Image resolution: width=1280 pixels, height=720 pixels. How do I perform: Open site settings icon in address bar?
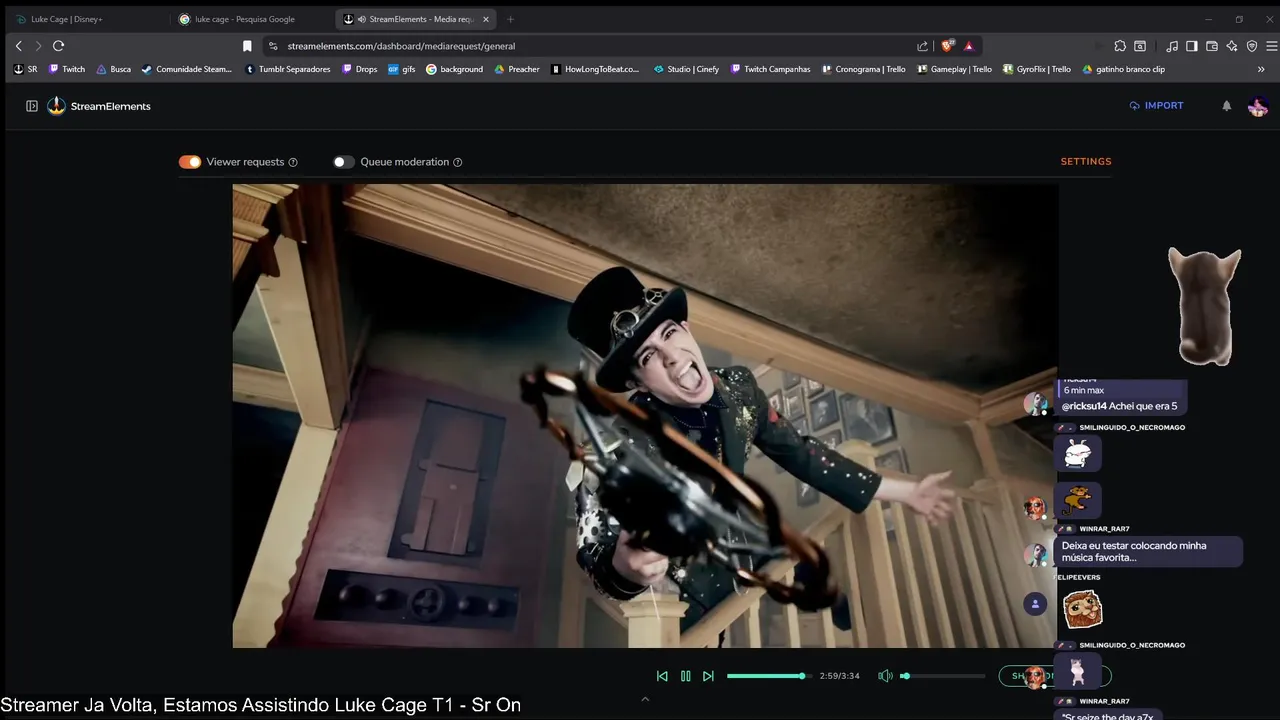click(272, 46)
